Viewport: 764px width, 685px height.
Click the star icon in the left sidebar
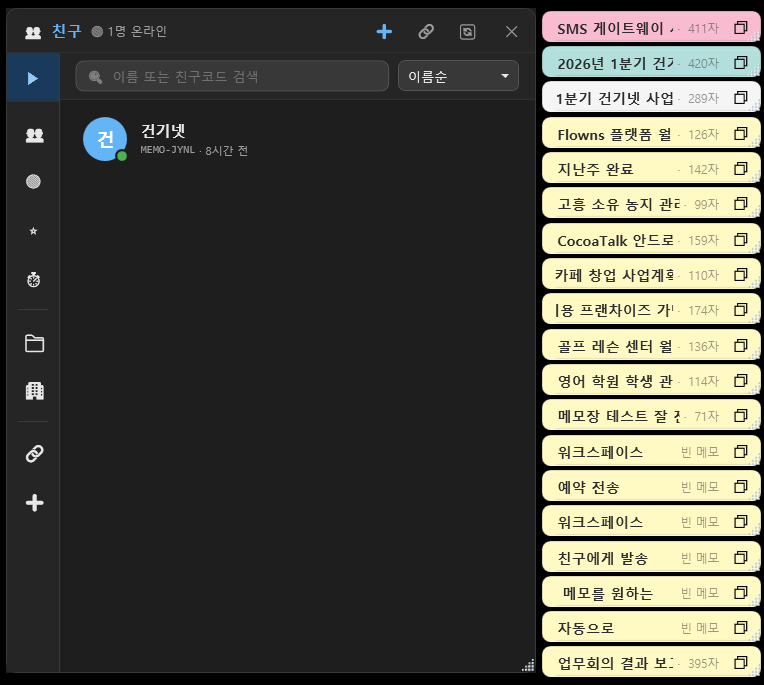tap(34, 231)
